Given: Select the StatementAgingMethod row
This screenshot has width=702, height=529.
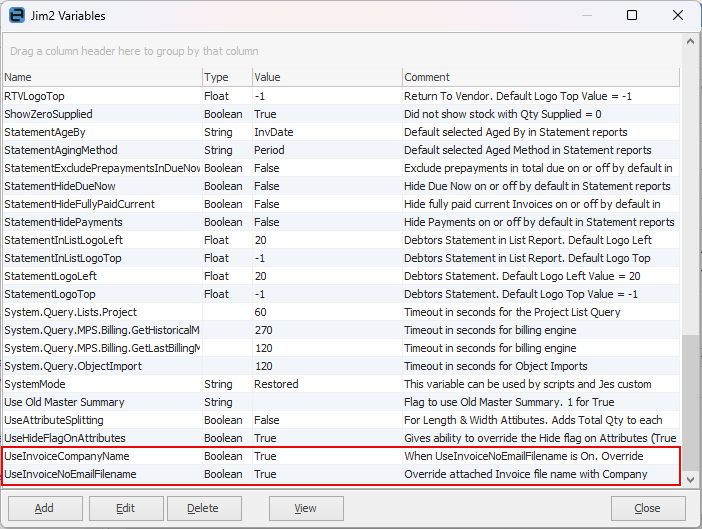Looking at the screenshot, I should 341,150.
